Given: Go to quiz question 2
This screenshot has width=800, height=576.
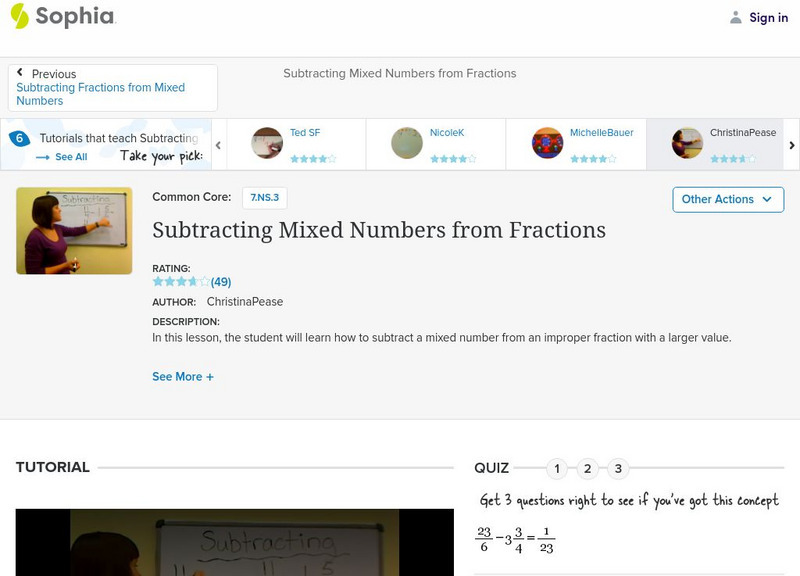Looking at the screenshot, I should click(588, 468).
